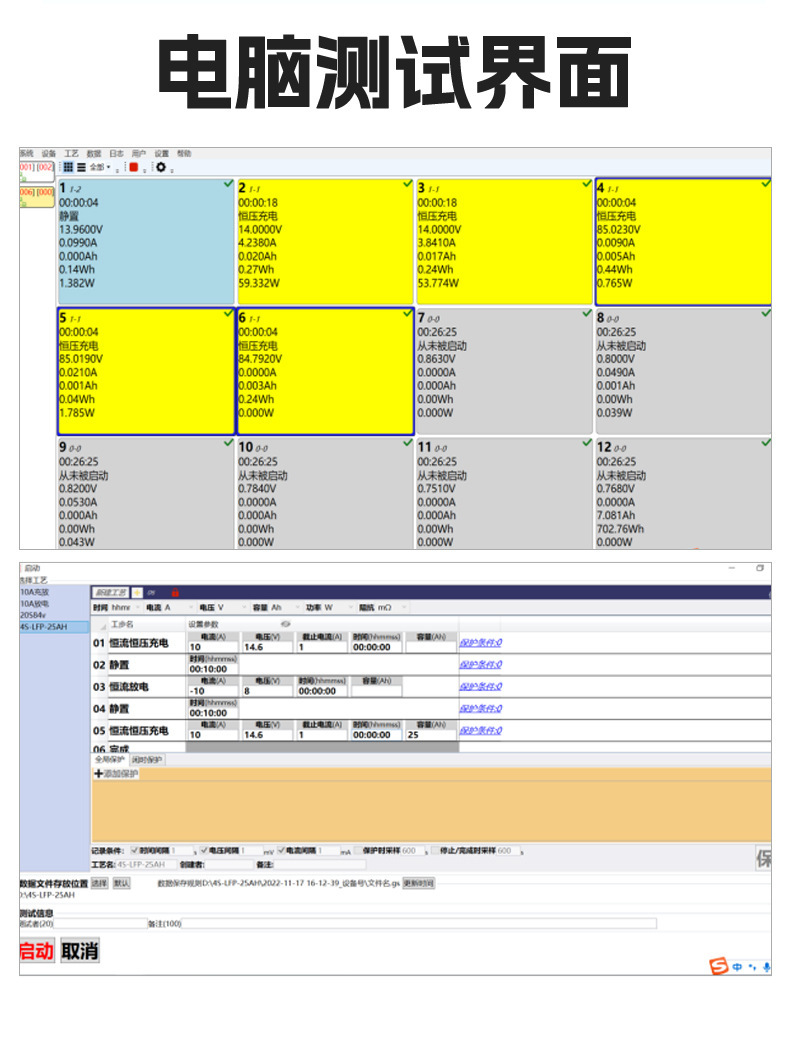Image resolution: width=790 pixels, height=1049 pixels.
Task: Toggle the eye icon beside 设置参数
Action: (286, 624)
